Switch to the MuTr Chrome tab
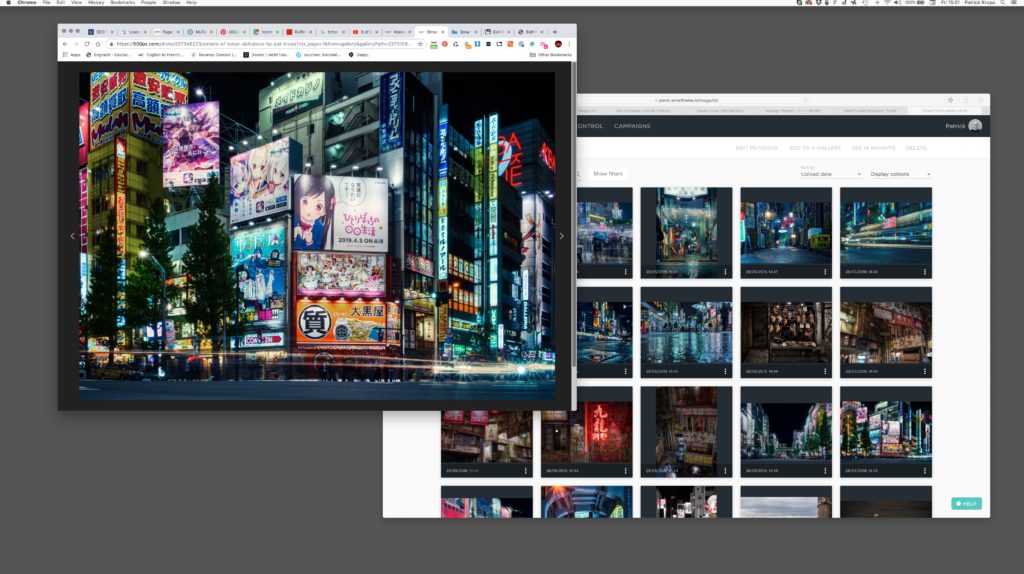The width and height of the screenshot is (1024, 574). click(x=200, y=31)
